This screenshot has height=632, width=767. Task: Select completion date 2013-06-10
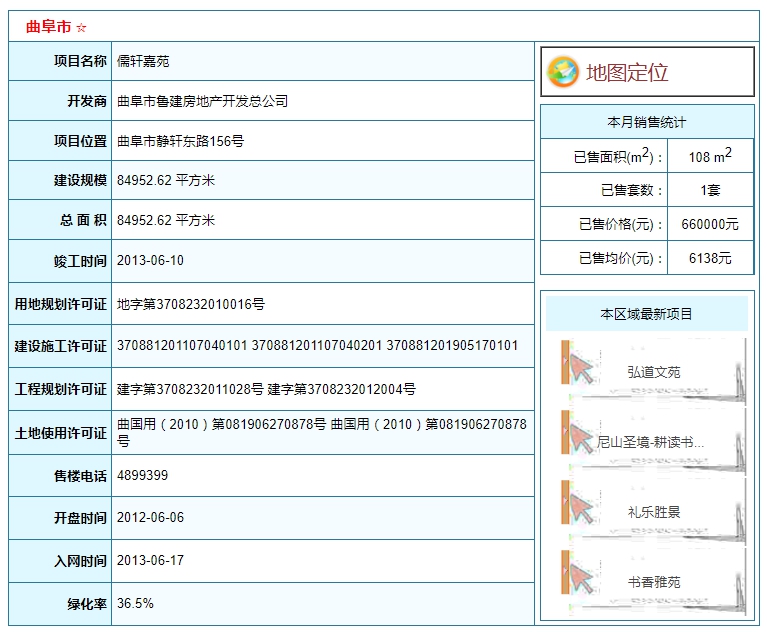150,261
